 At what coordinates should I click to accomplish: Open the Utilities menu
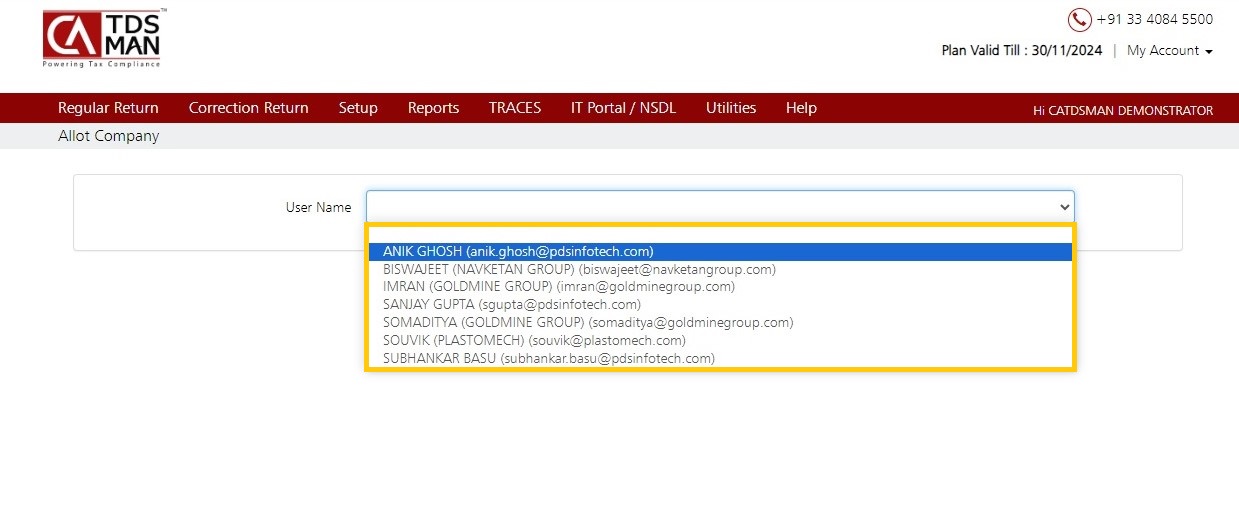coord(731,108)
